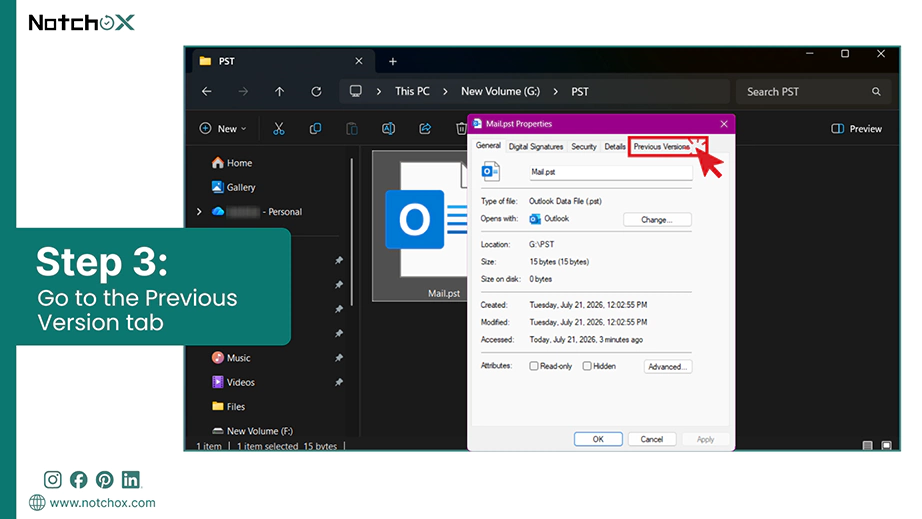Close the Mail.pst Properties dialog
The height and width of the screenshot is (519, 922).
click(724, 124)
